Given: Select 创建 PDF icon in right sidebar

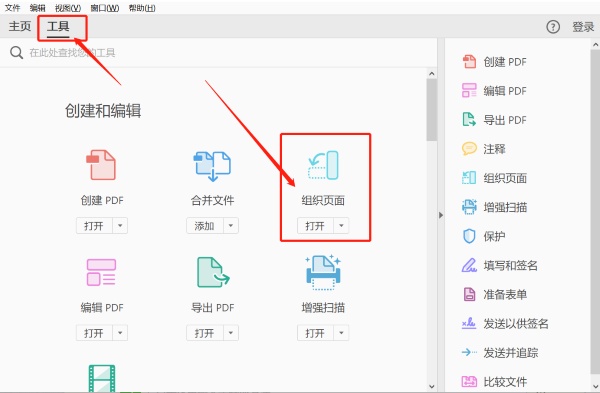Looking at the screenshot, I should pos(469,62).
